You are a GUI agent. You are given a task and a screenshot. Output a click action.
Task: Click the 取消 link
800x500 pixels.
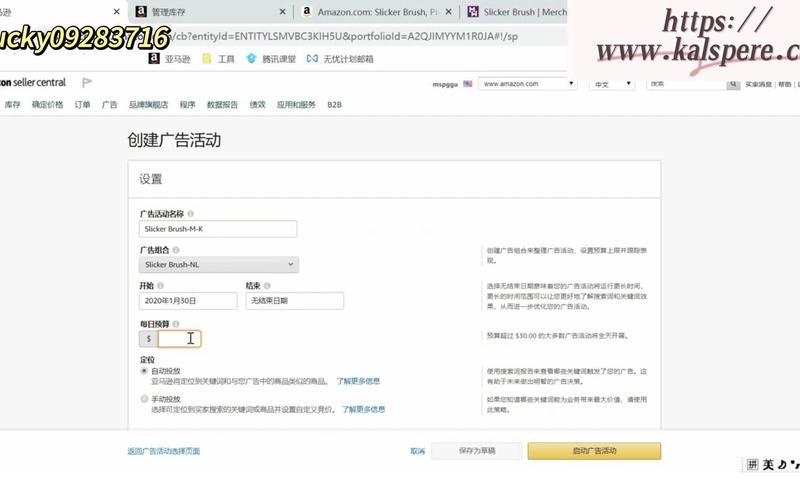coord(417,451)
